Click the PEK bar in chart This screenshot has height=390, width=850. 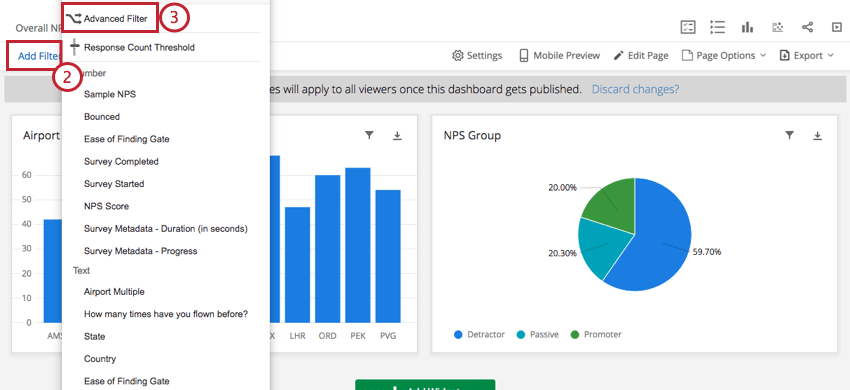point(357,245)
